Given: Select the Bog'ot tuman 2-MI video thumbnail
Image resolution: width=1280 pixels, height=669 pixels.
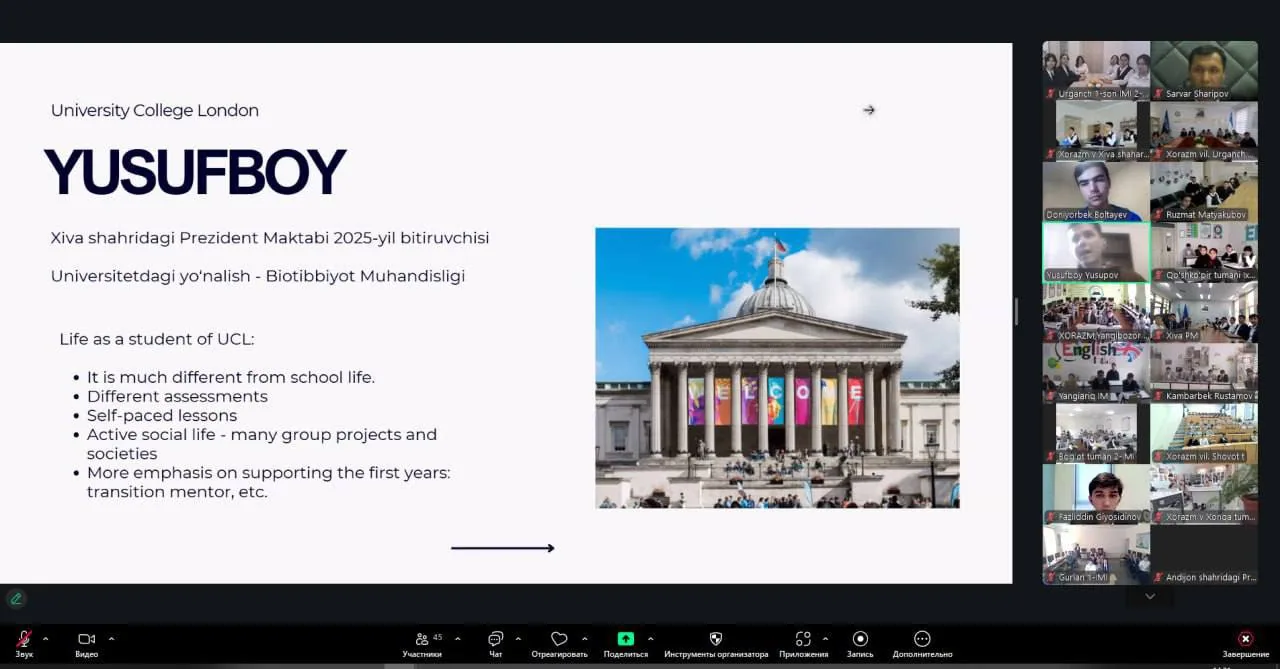Looking at the screenshot, I should pos(1096,433).
